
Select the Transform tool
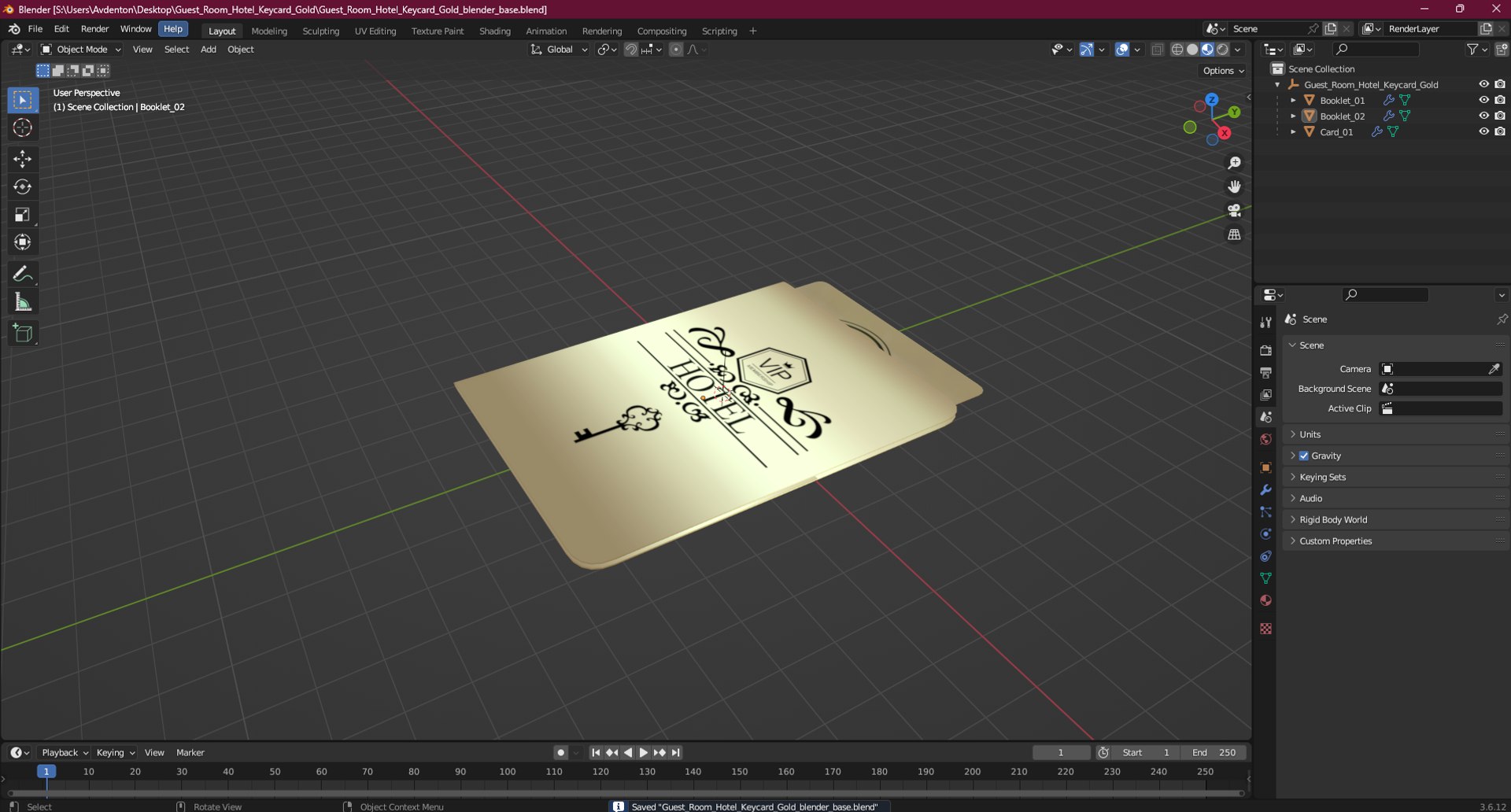[x=22, y=242]
